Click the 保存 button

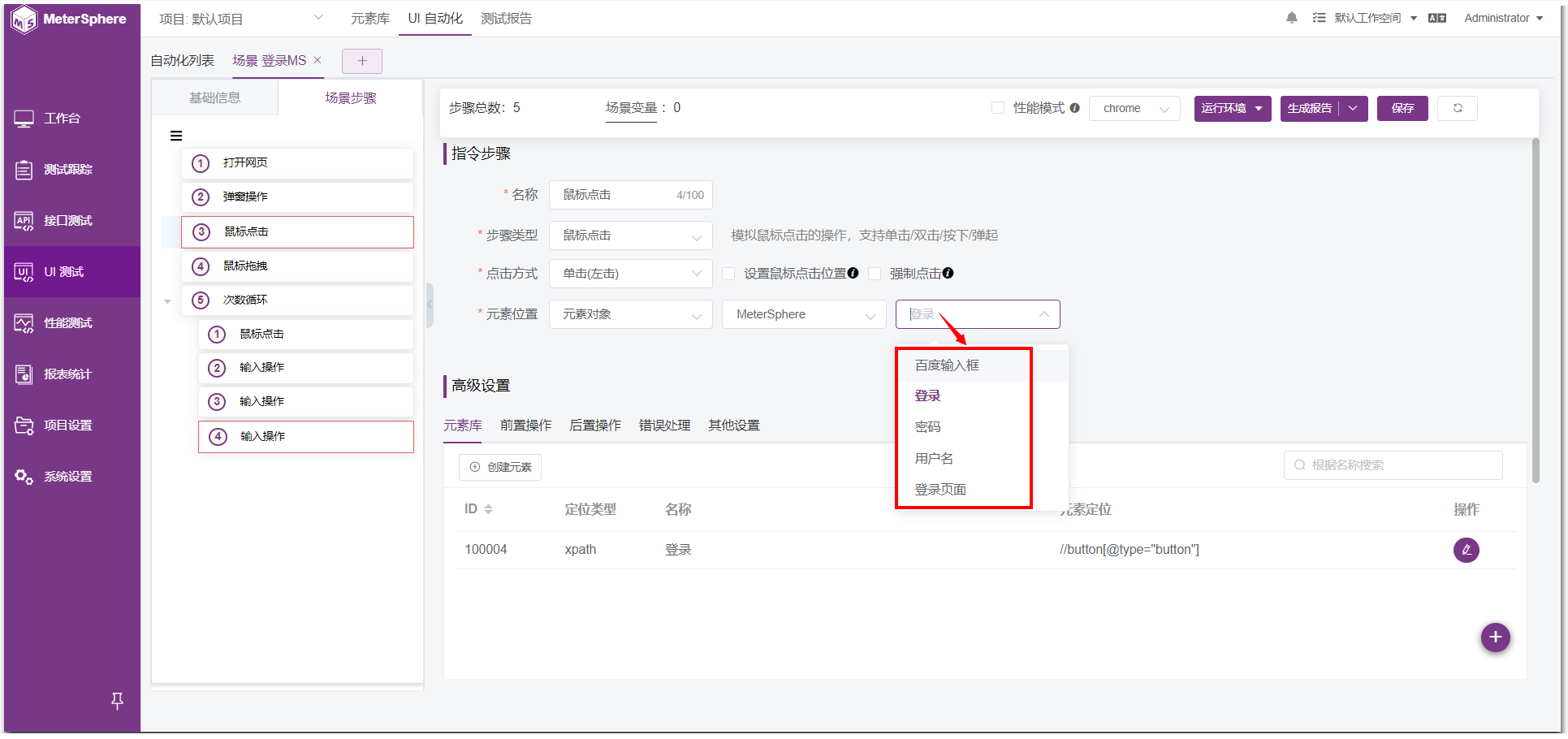[1402, 108]
